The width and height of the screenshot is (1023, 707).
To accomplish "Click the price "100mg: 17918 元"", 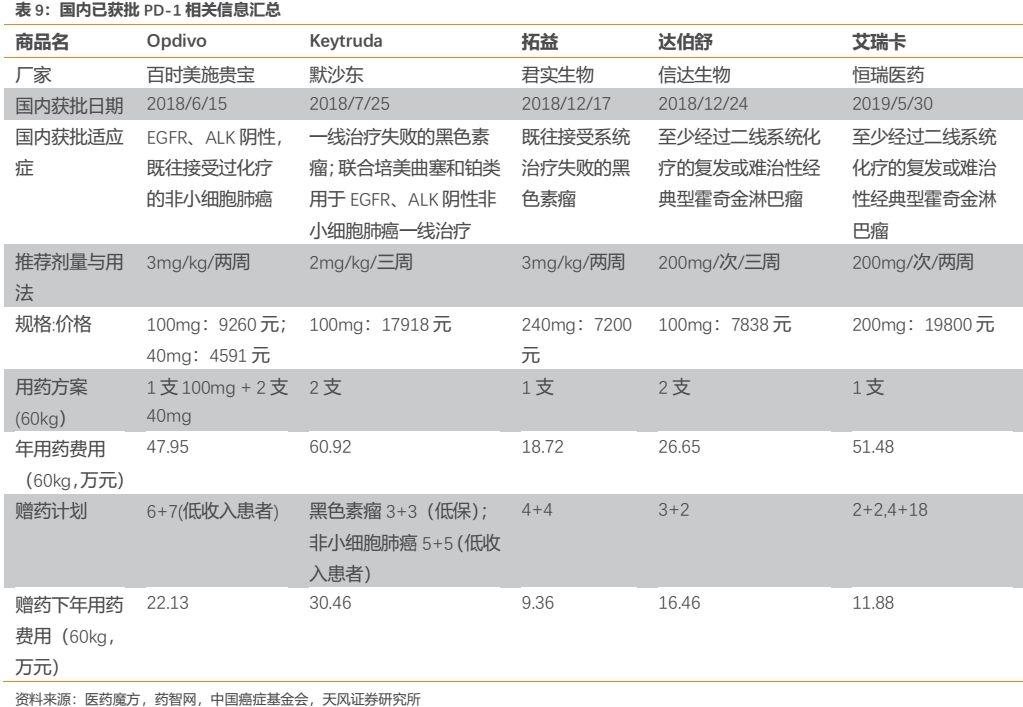I will (x=380, y=324).
